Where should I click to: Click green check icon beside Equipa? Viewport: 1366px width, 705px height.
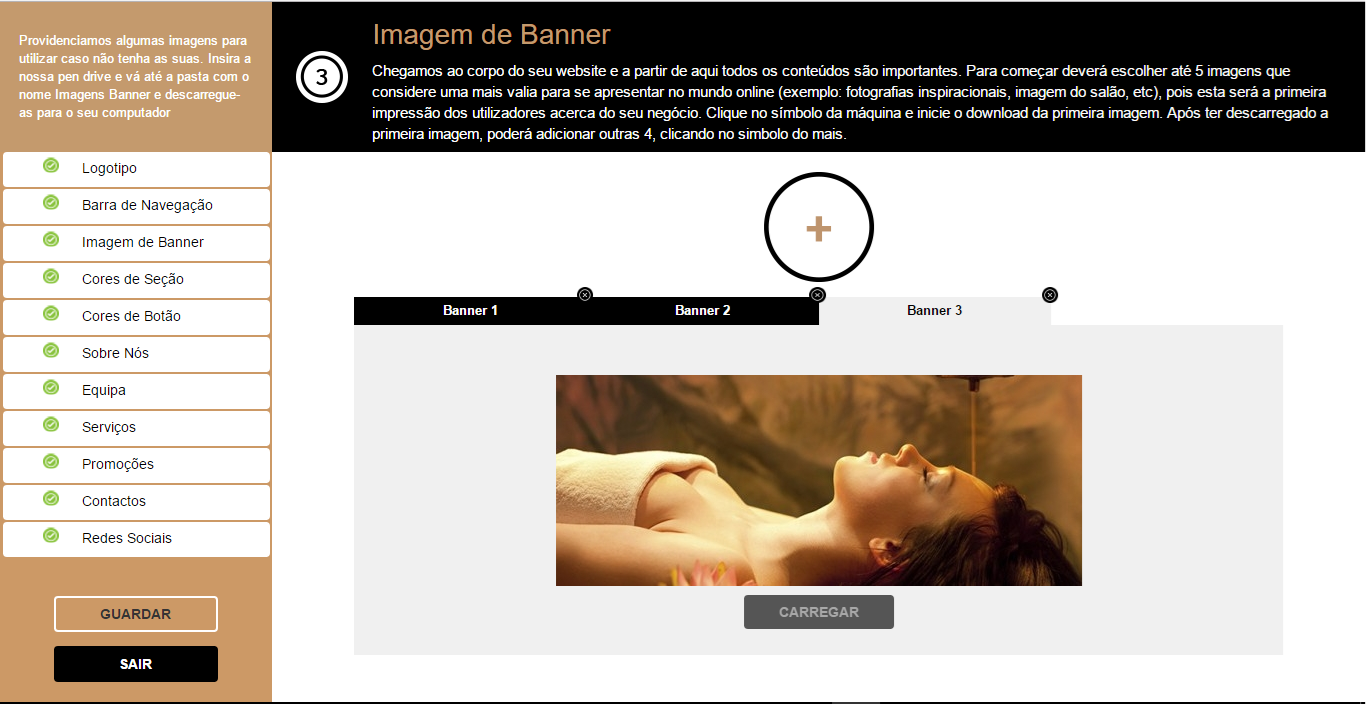pos(51,388)
